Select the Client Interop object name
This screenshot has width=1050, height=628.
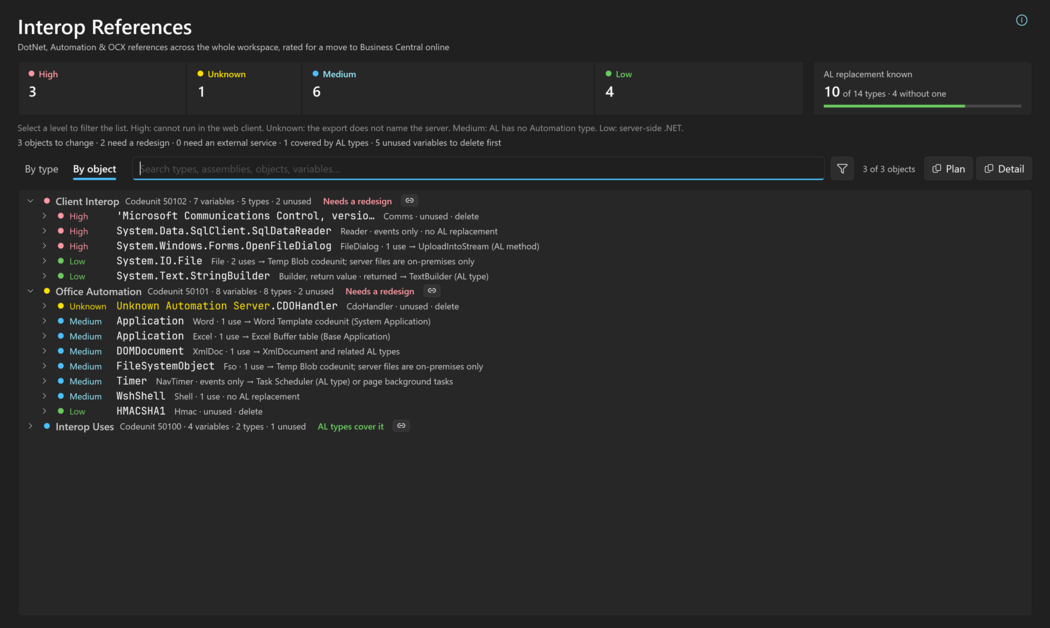pos(87,201)
